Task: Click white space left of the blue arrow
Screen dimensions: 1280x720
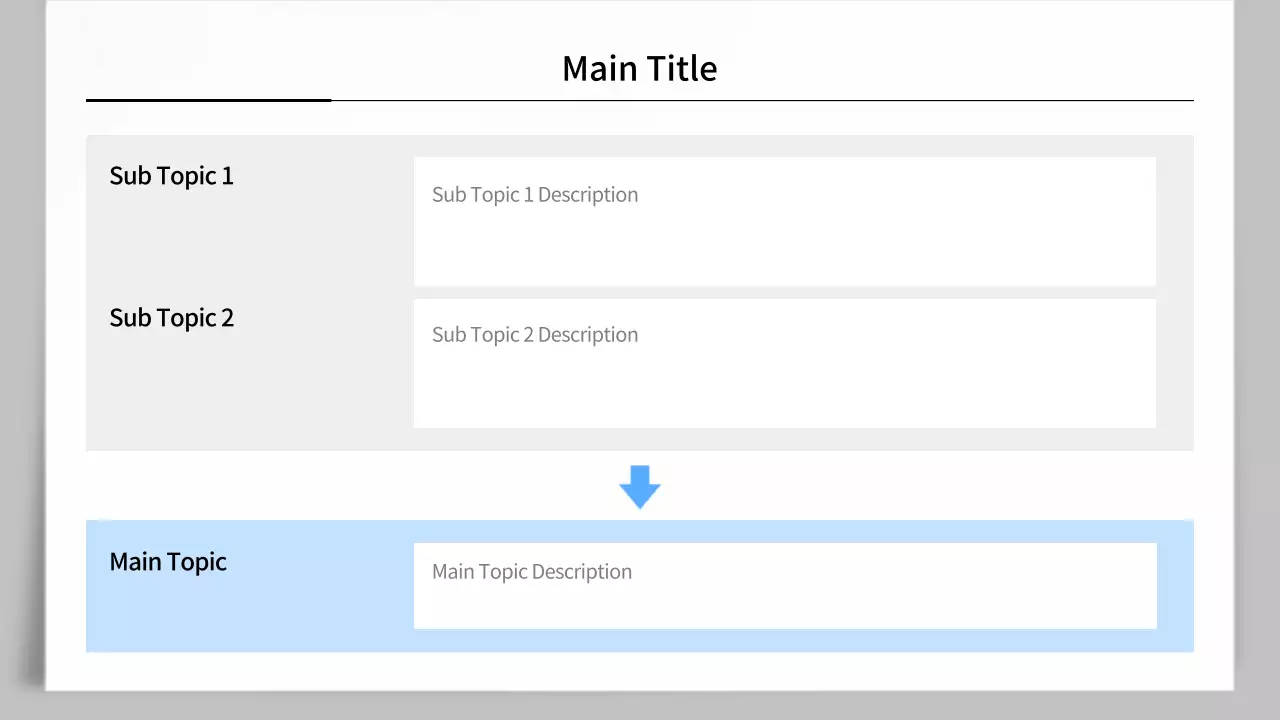Action: pyautogui.click(x=350, y=486)
